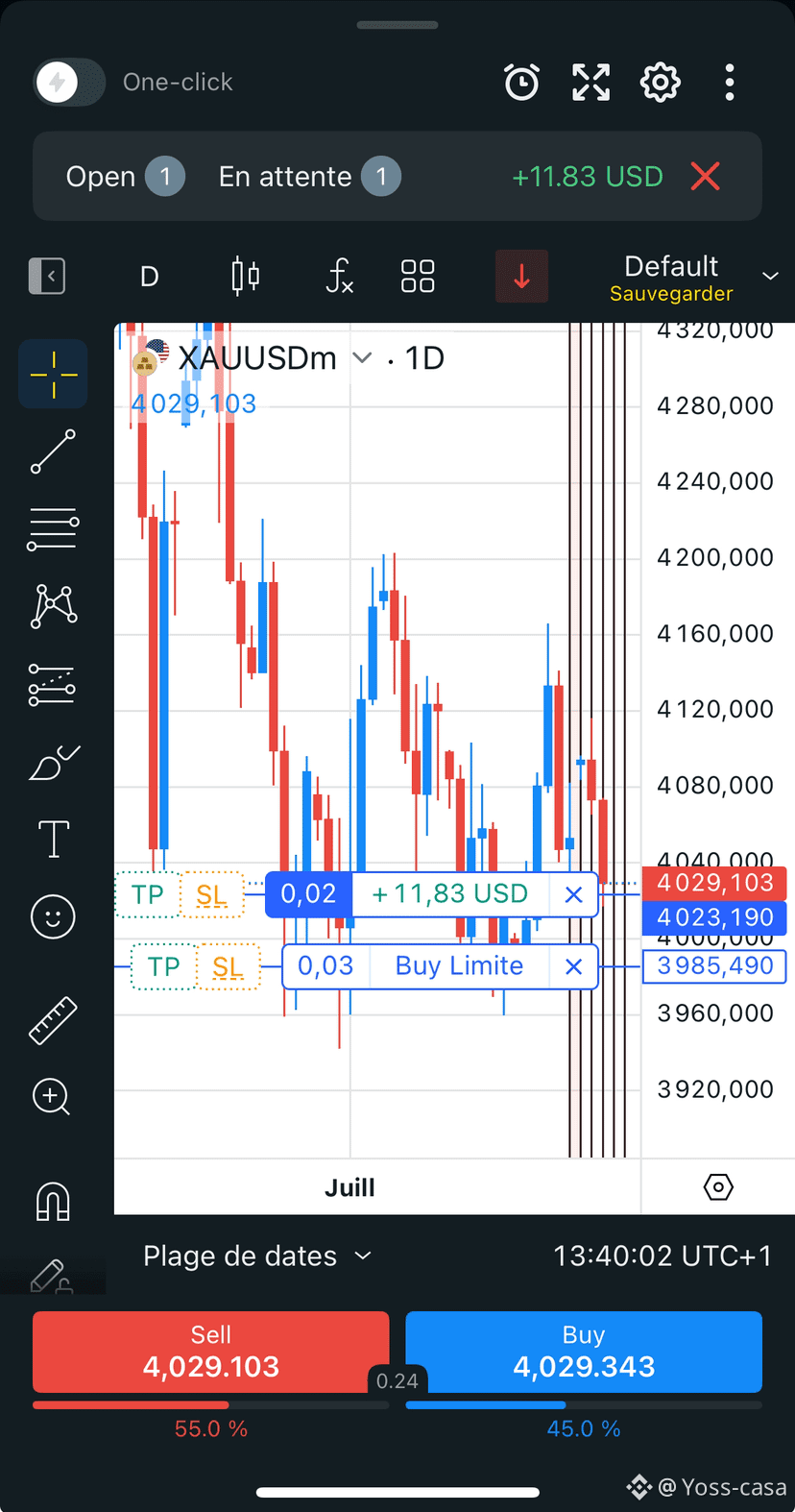This screenshot has width=795, height=1512.
Task: Select the XABCD pattern tool
Action: coord(54,606)
